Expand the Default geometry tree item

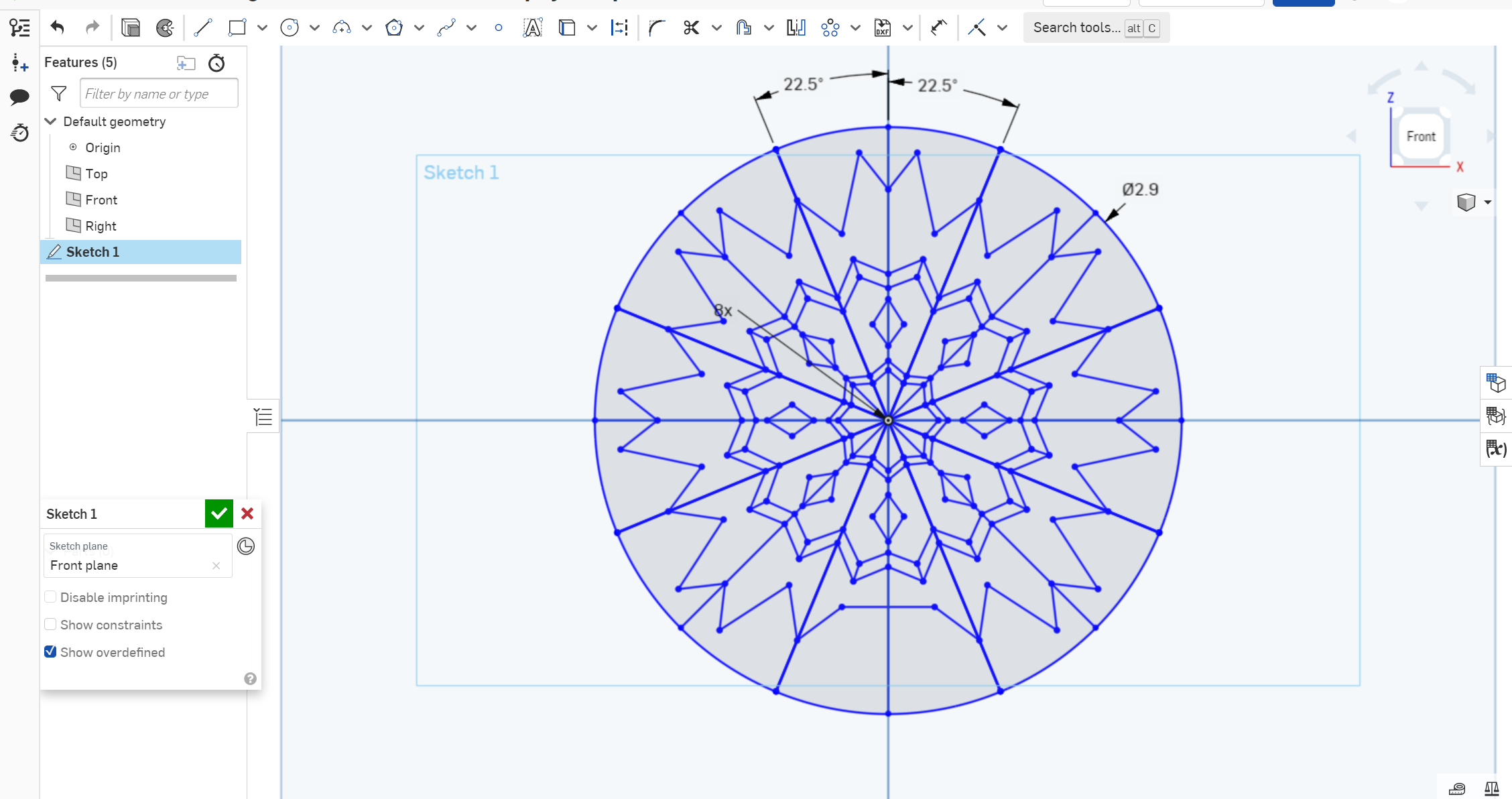point(51,121)
